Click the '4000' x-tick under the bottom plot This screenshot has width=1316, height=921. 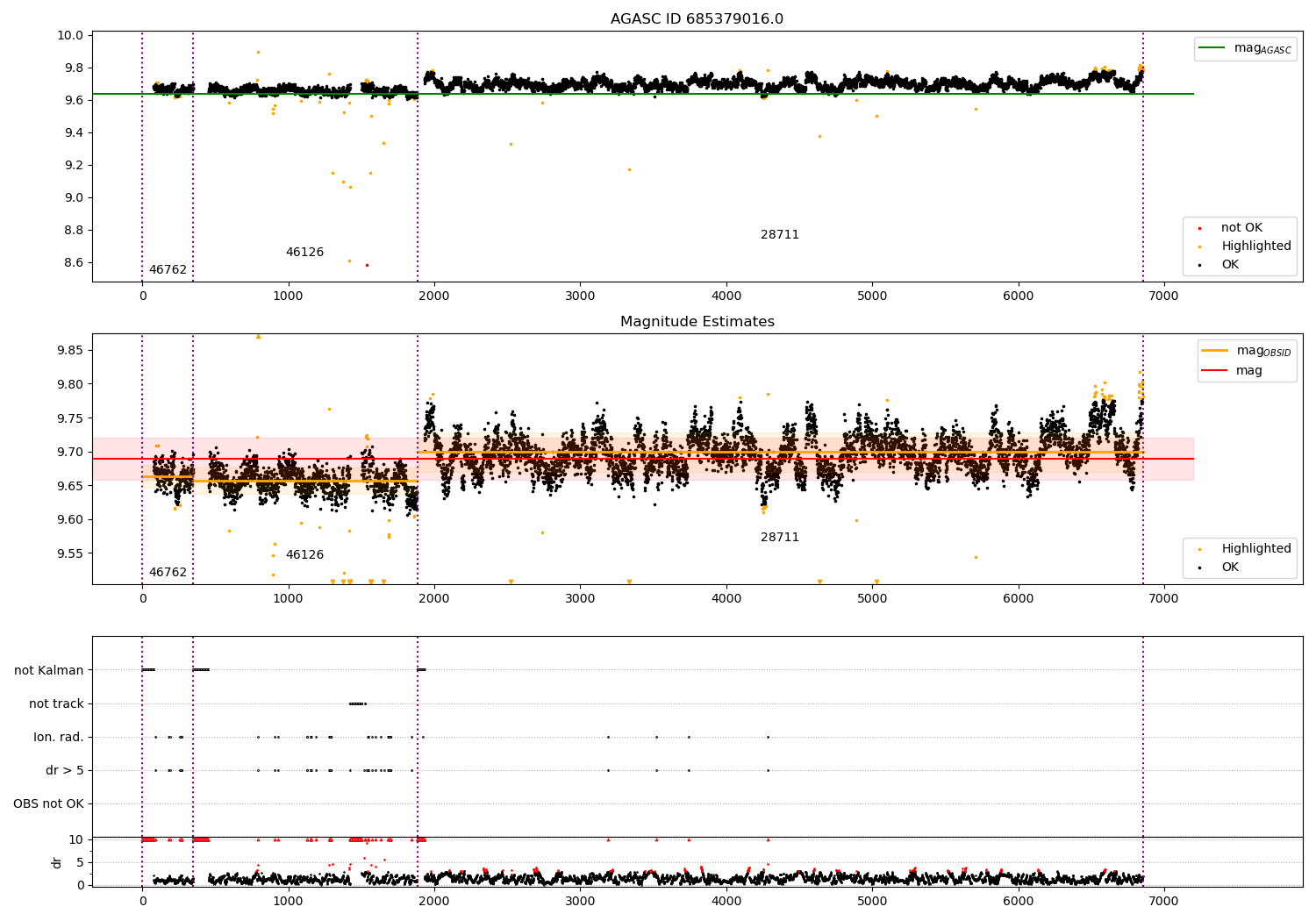pos(726,901)
